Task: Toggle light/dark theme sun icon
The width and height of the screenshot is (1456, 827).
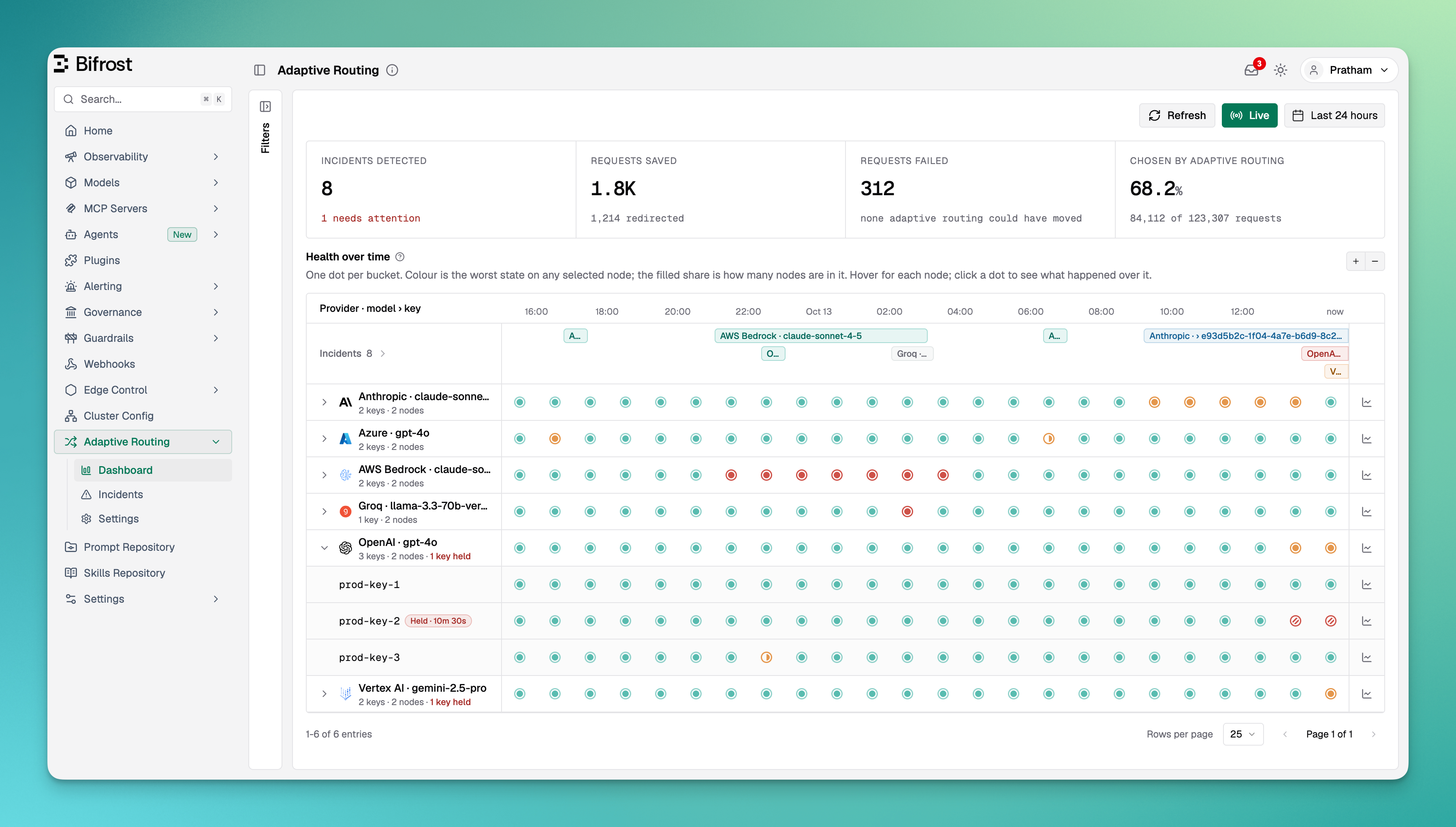Action: pyautogui.click(x=1281, y=70)
